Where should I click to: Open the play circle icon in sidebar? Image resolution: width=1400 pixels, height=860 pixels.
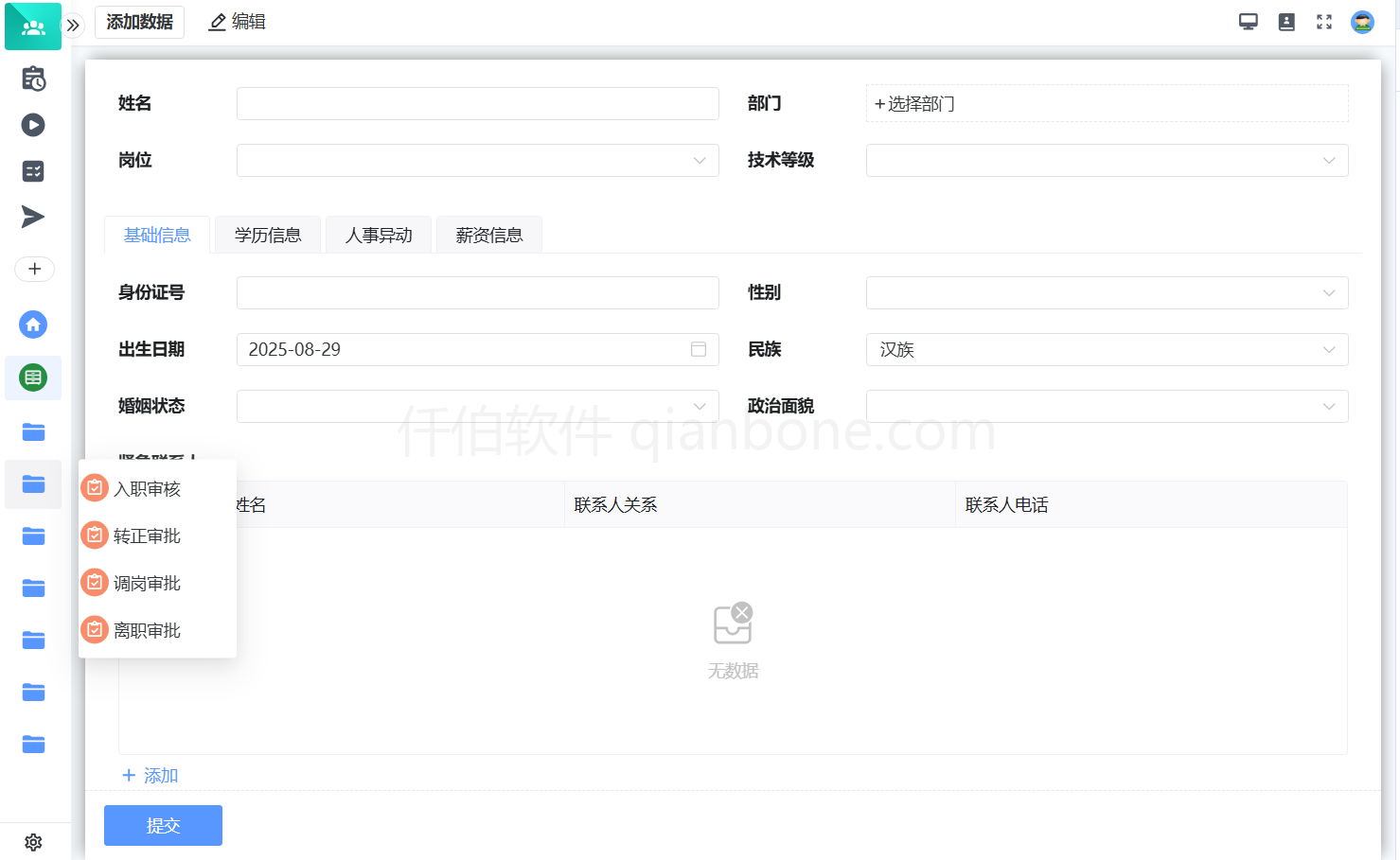coord(33,125)
